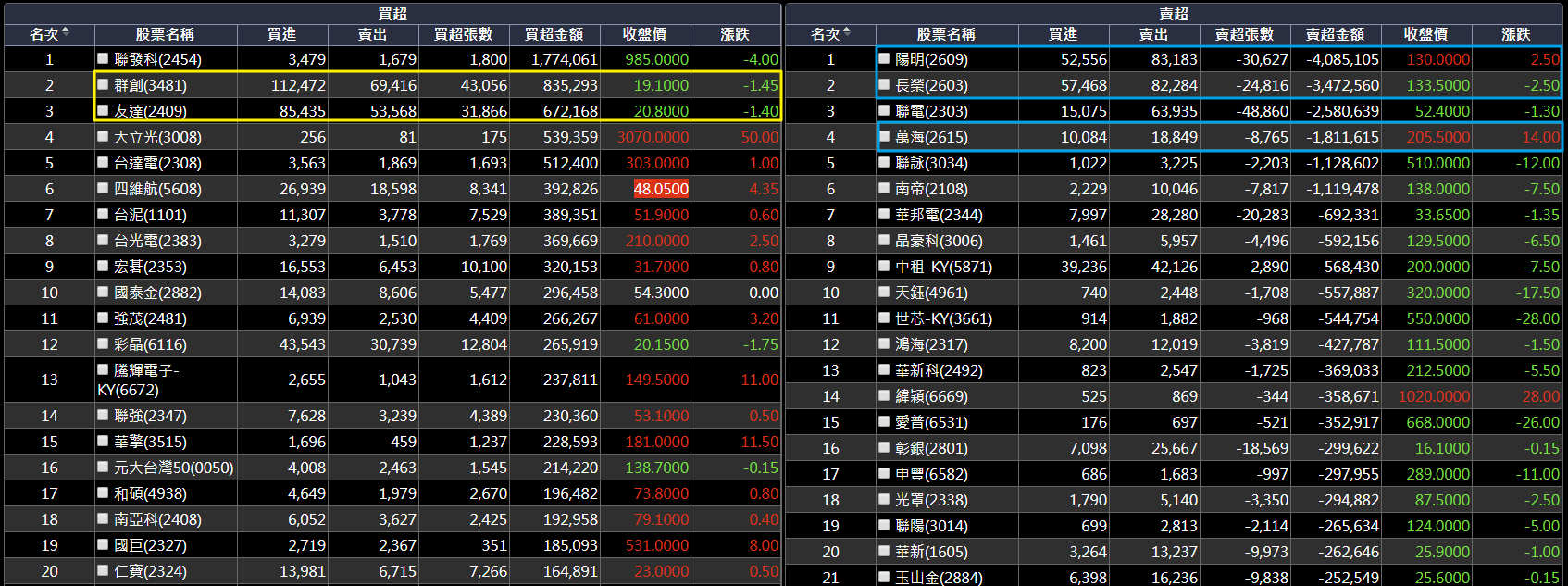Select stock name 鴻海(2317)
The width and height of the screenshot is (1568, 586).
click(x=931, y=344)
